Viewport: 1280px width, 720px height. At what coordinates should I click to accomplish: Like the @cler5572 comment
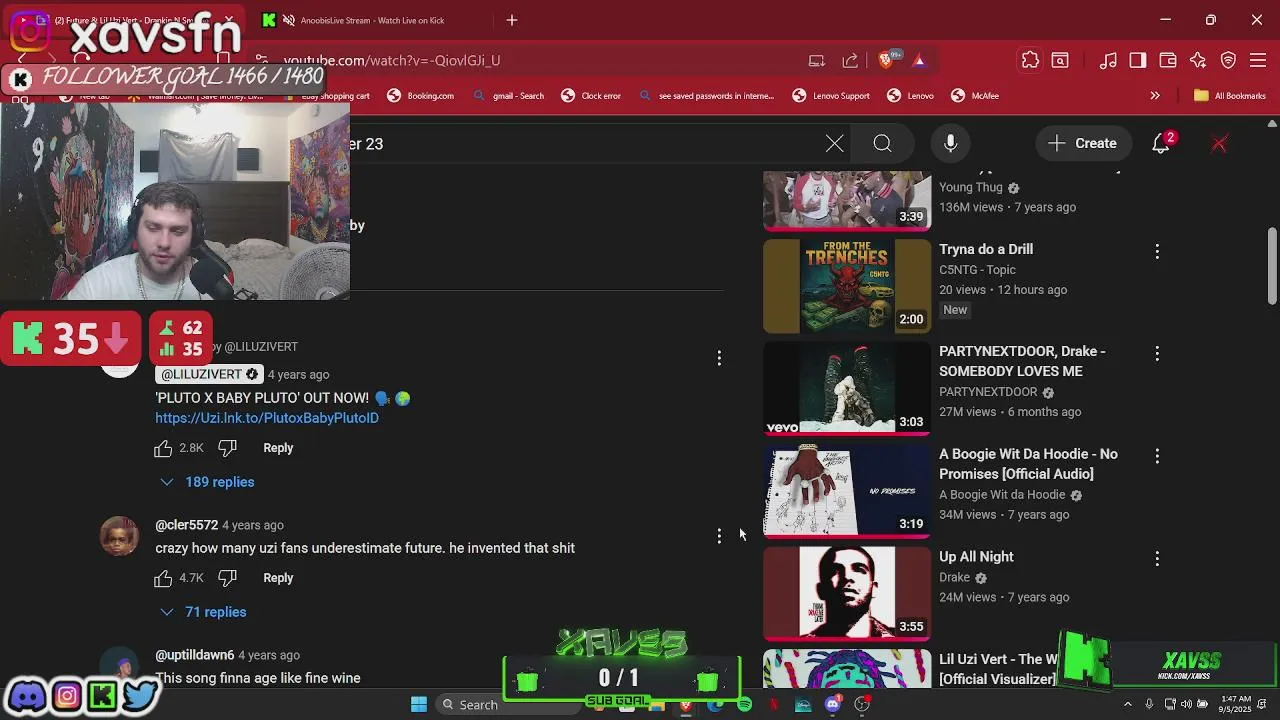(163, 578)
